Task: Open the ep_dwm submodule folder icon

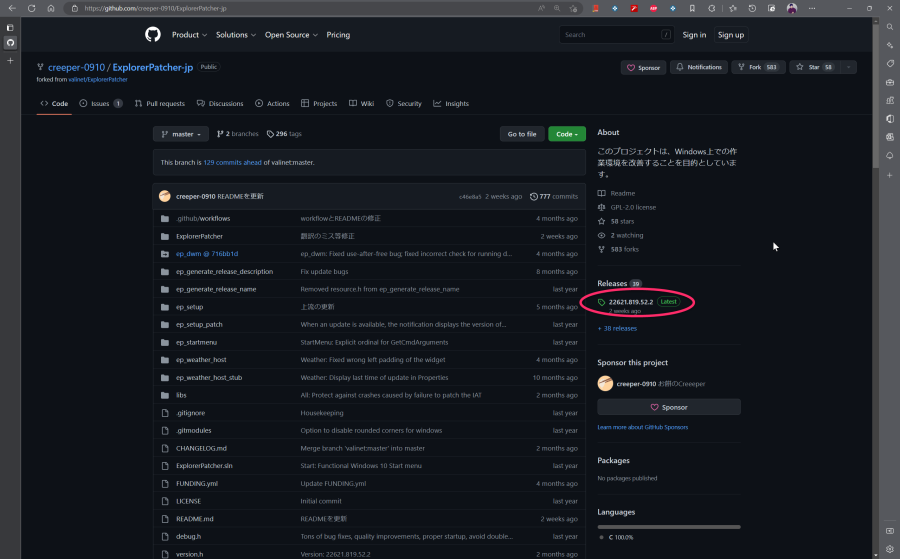Action: coord(165,254)
